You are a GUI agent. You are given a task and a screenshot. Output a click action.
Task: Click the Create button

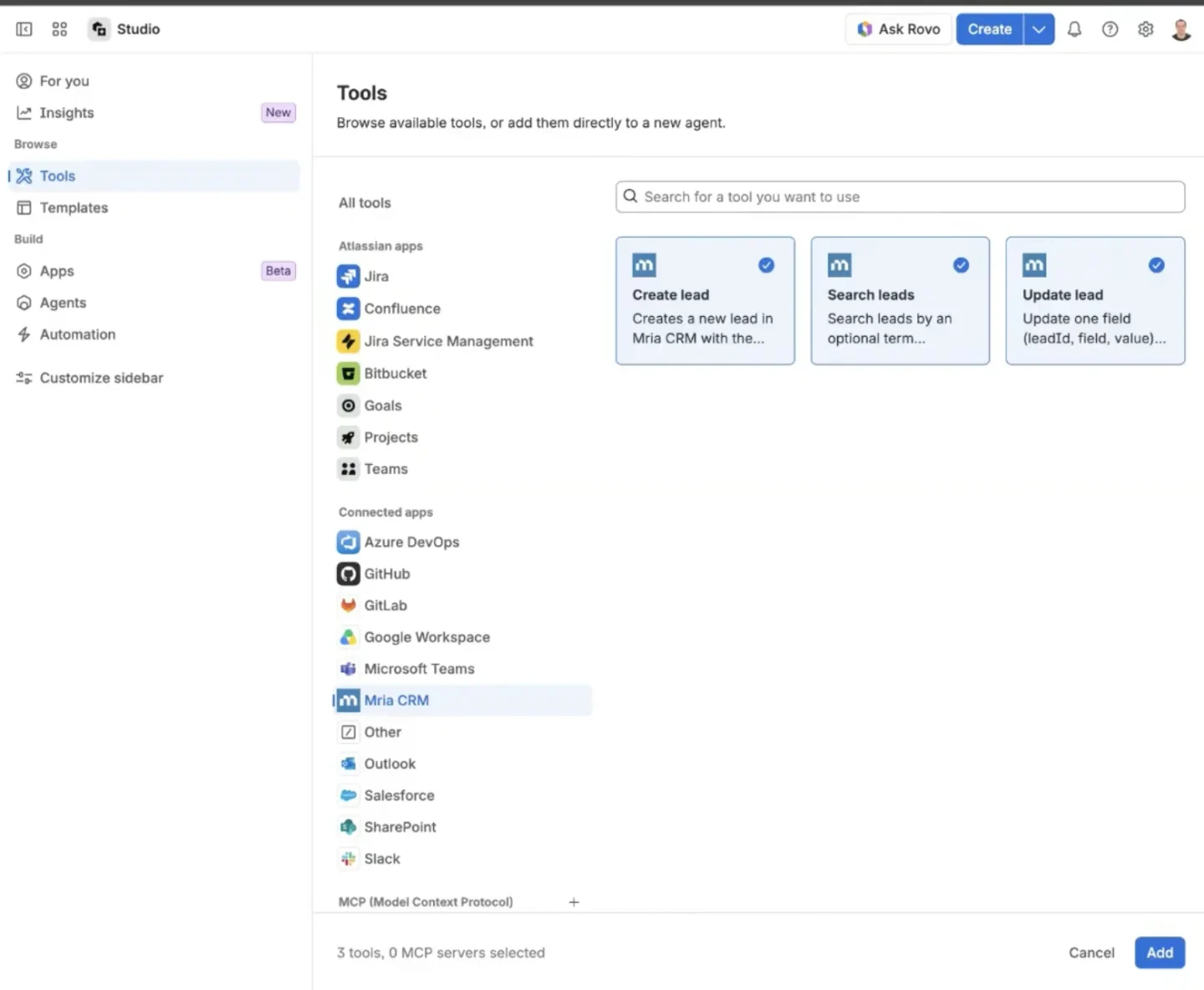click(990, 29)
